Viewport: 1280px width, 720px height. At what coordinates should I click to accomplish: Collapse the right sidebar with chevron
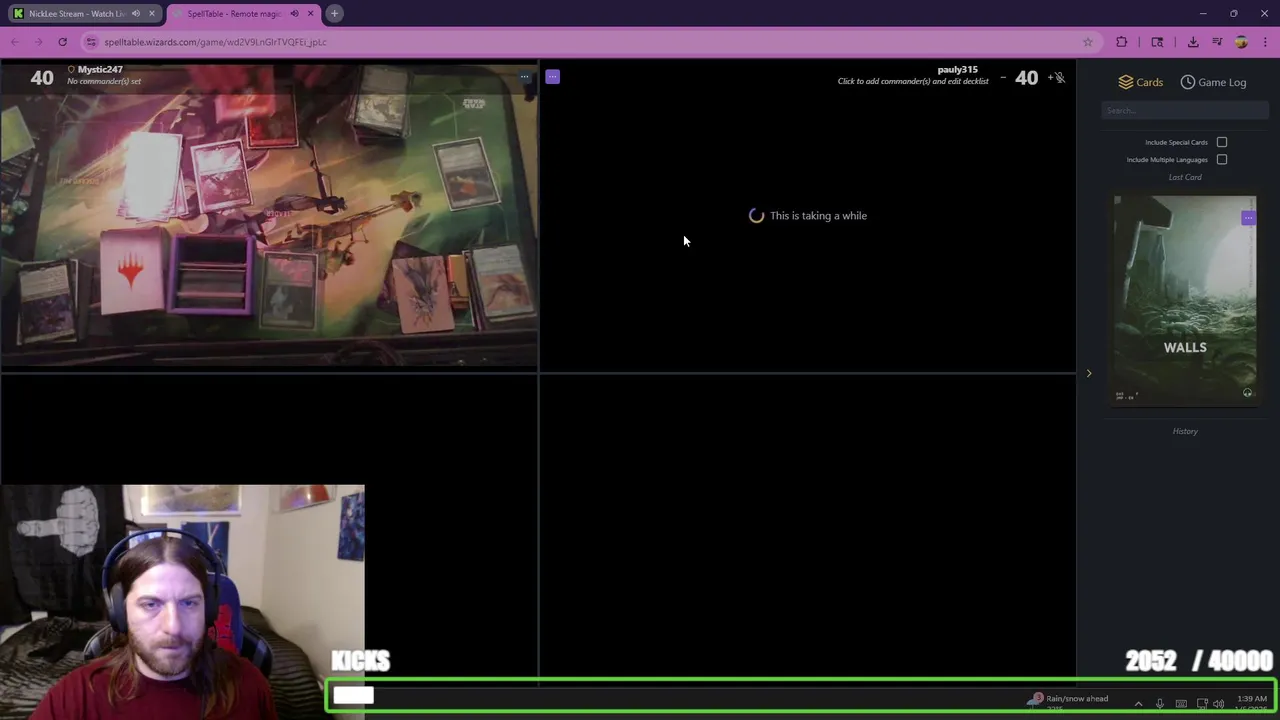[x=1089, y=373]
